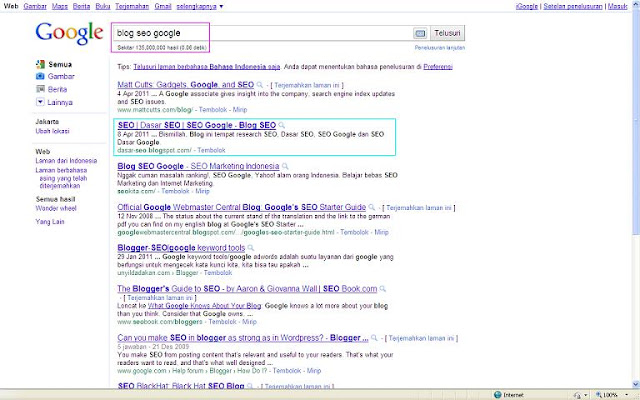The height and width of the screenshot is (400, 640).
Task: Filter by Laman berbahasa asing yang telah diterjemahkan
Action: click(x=61, y=178)
